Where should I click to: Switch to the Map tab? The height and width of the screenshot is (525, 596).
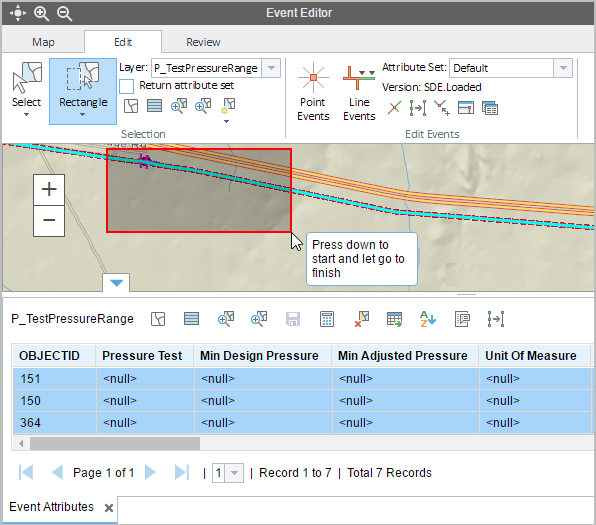(x=43, y=42)
